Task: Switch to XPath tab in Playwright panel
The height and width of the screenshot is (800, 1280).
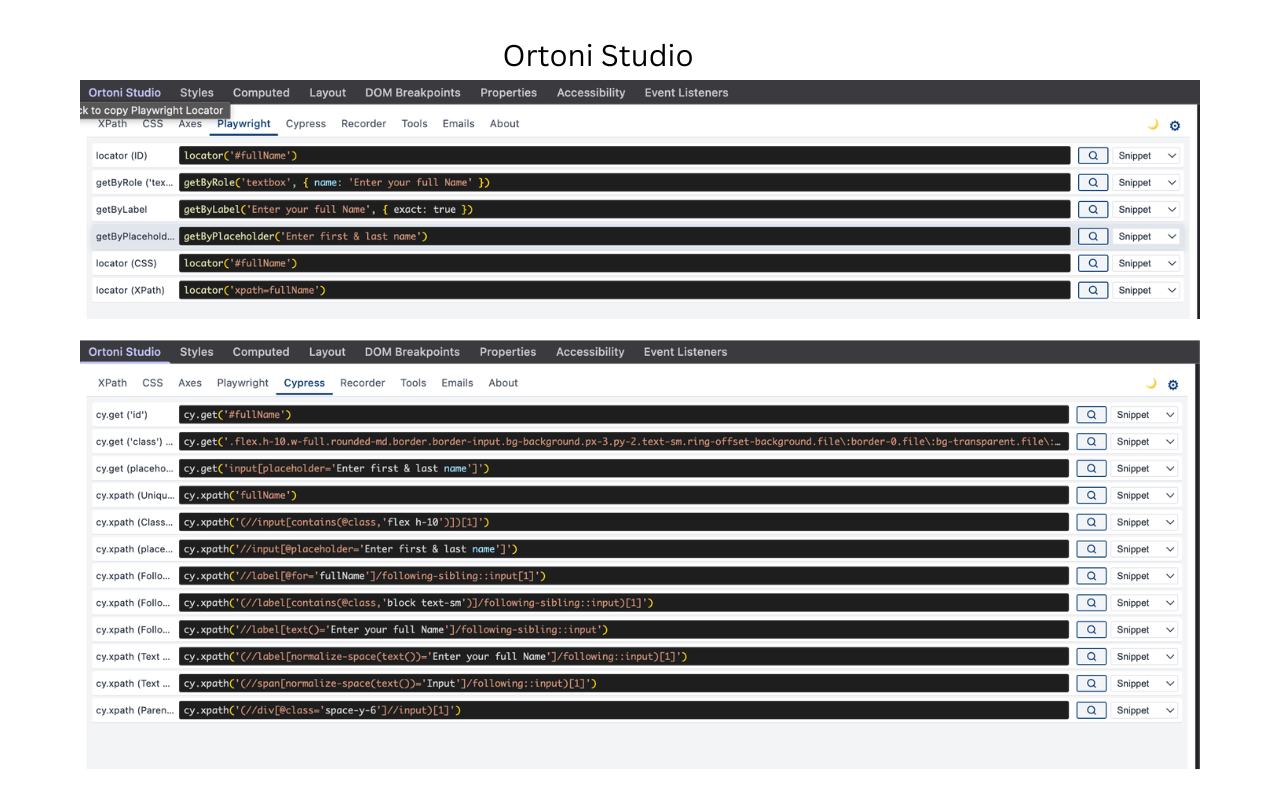Action: pos(112,124)
